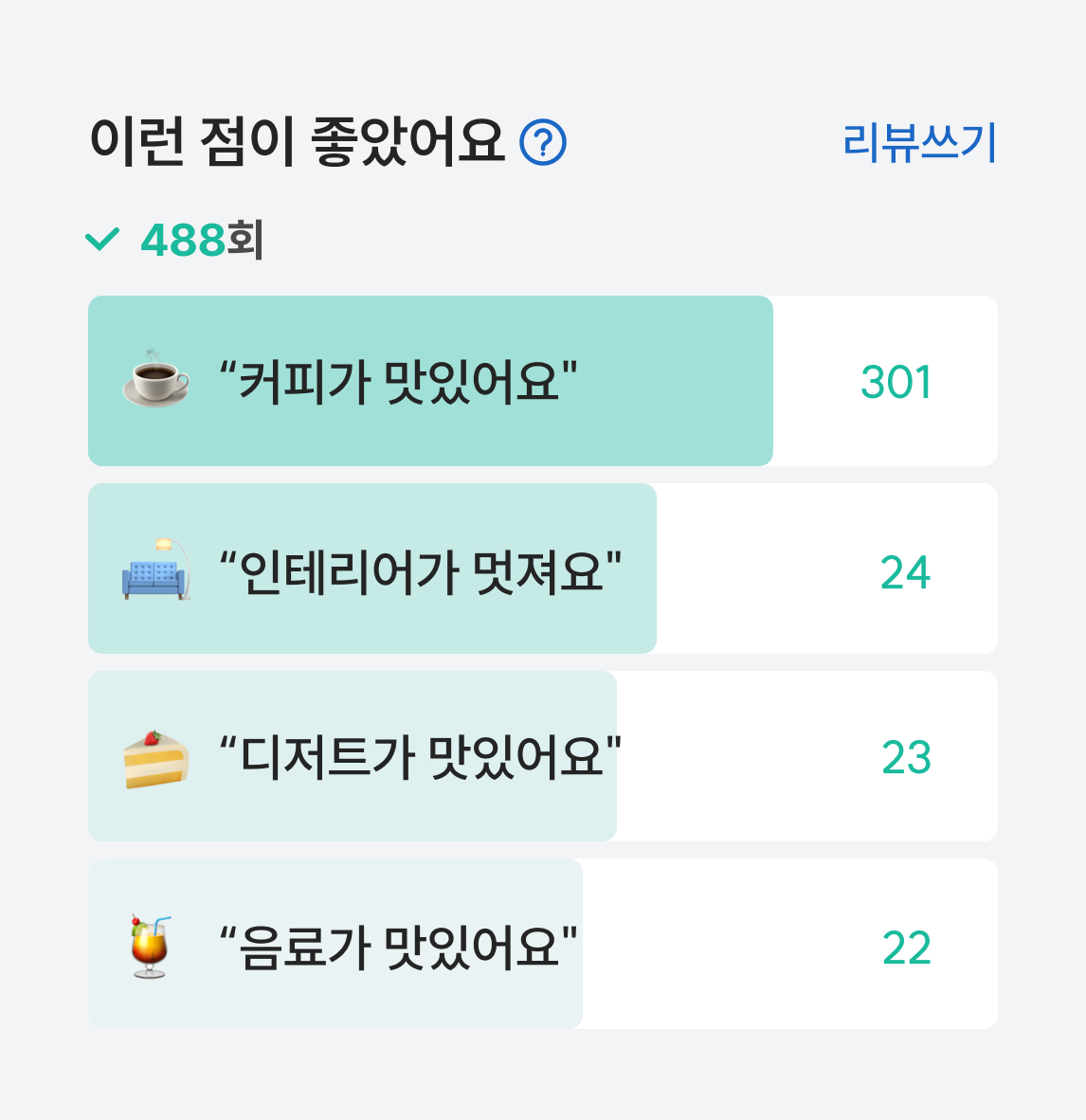This screenshot has height=1120, width=1086.
Task: Click the green checkmark icon
Action: [102, 239]
